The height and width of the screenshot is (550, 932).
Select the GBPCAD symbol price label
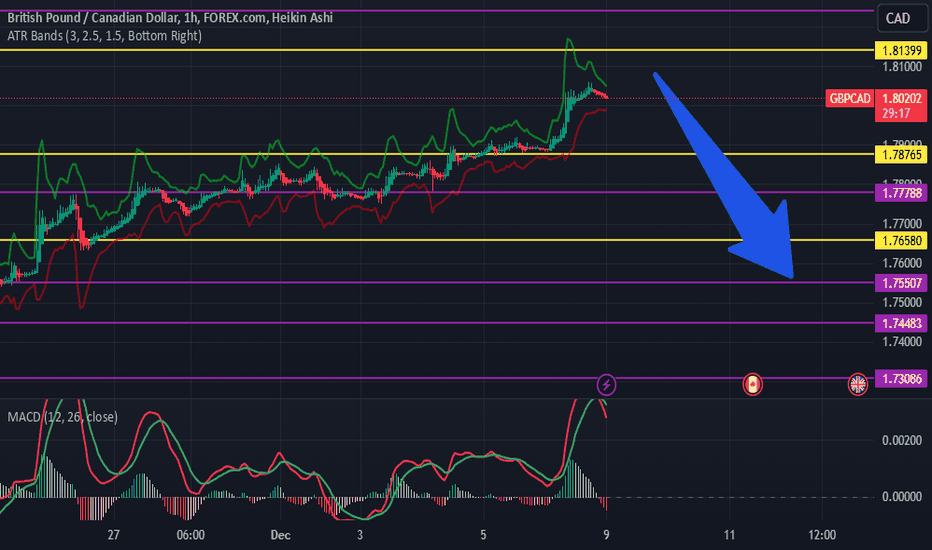(x=849, y=99)
